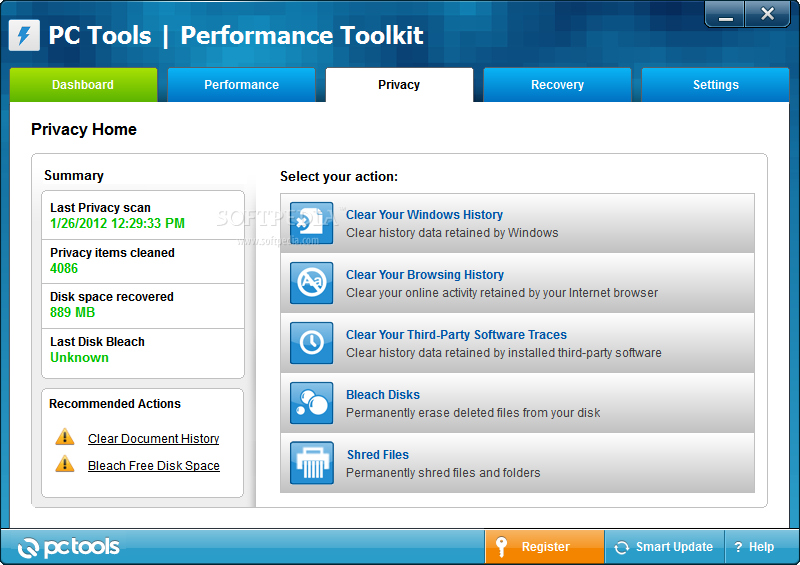Click the Smart Update button label
800x565 pixels.
(674, 547)
